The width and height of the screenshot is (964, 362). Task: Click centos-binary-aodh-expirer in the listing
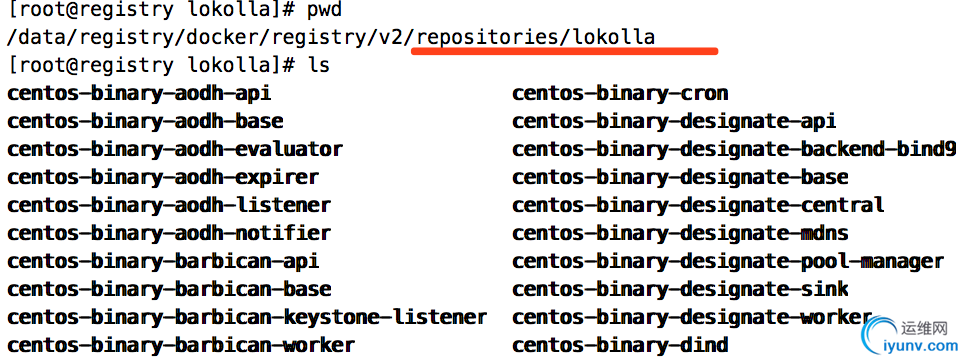163,178
